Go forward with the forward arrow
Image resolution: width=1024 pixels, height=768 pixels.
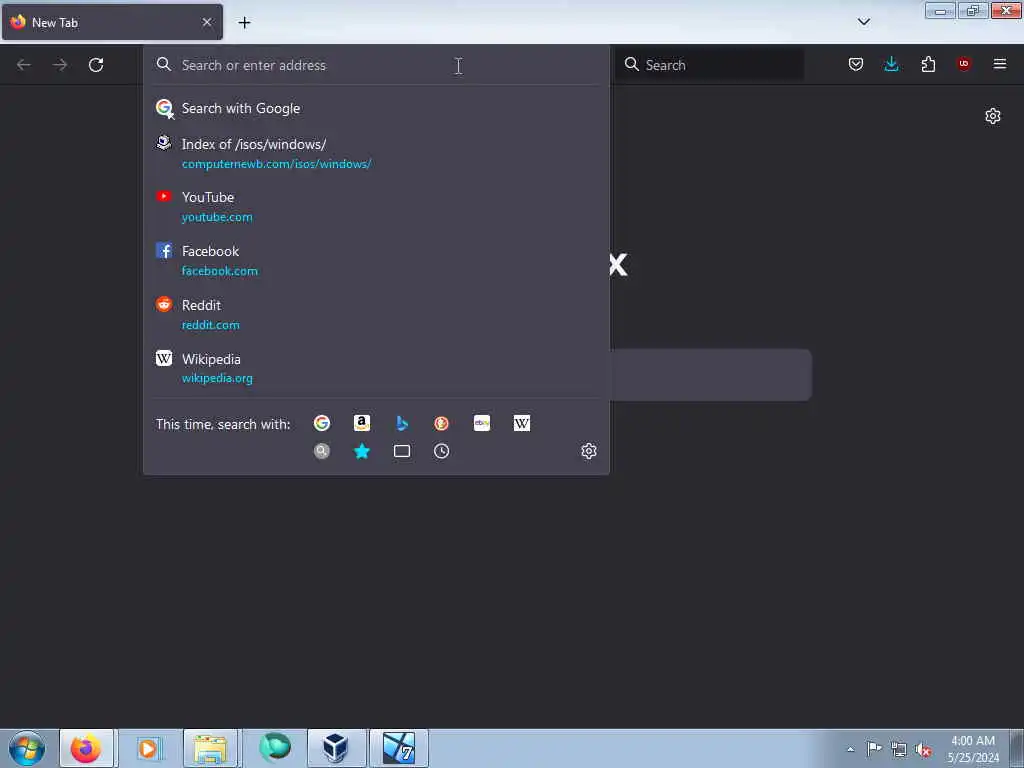60,65
